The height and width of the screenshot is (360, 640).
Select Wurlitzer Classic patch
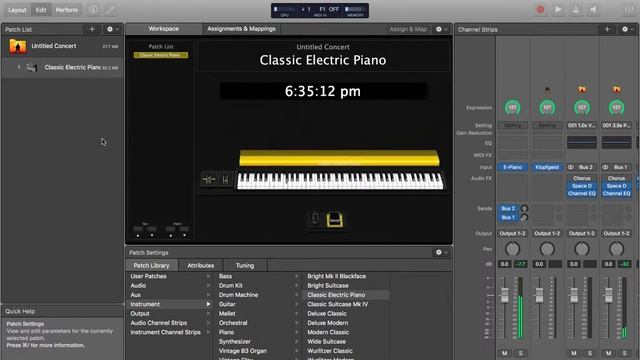point(330,351)
